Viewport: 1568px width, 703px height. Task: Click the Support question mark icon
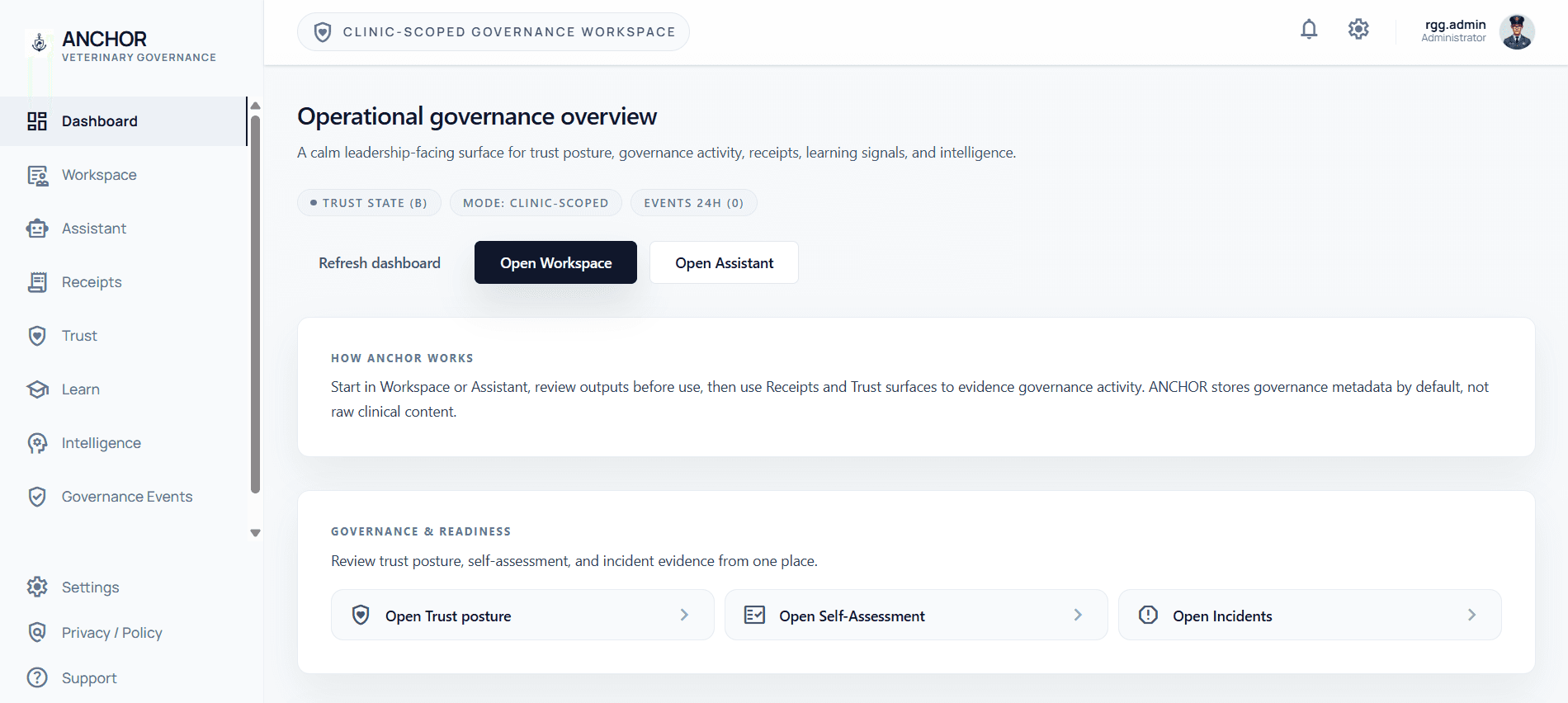[37, 678]
